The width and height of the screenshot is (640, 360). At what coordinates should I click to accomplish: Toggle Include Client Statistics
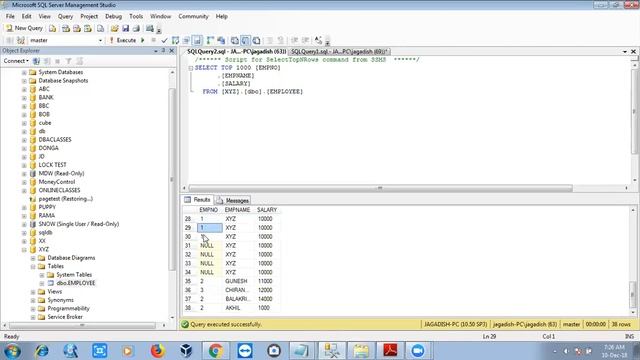[x=221, y=40]
